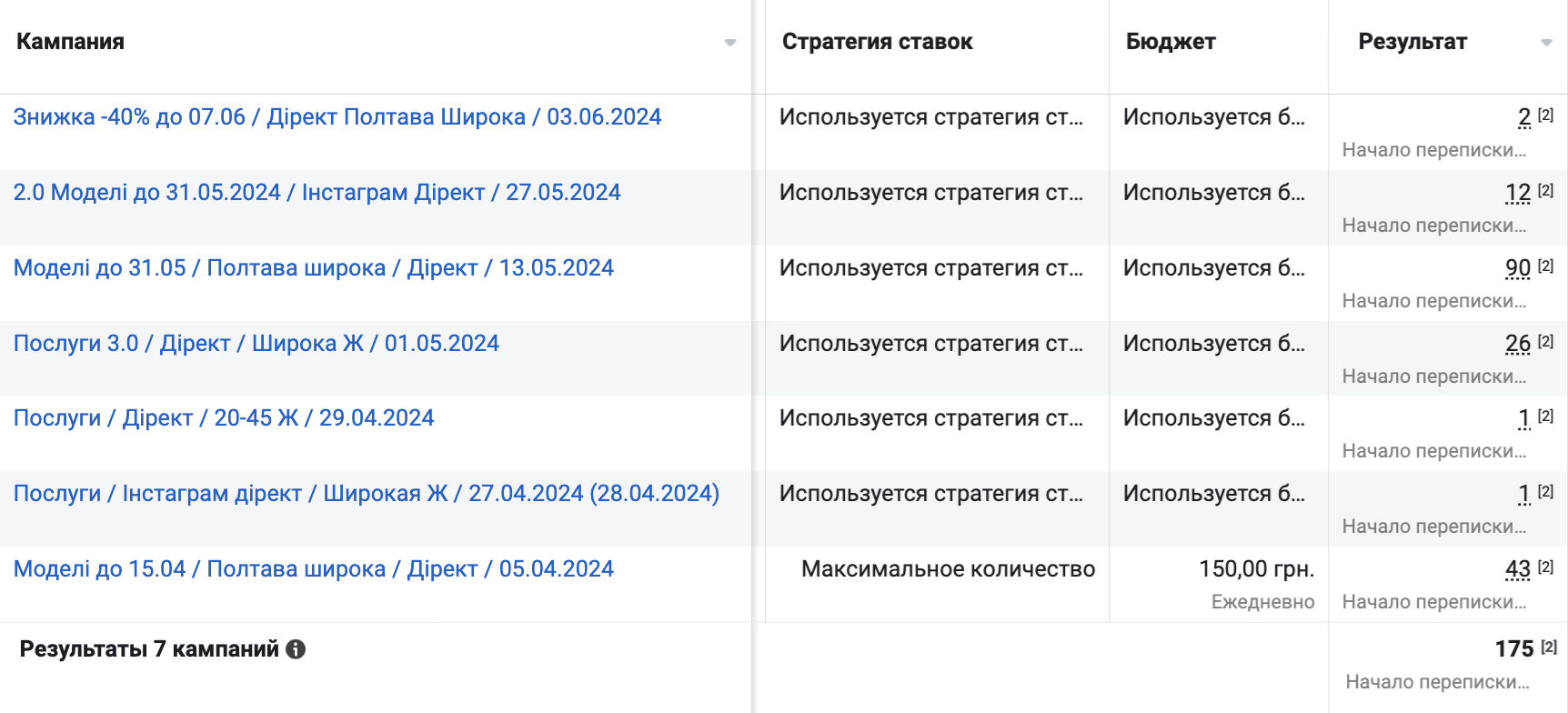Open campaign Послуги / Дірект / 20-45 Ж
Viewport: 1568px width, 713px height.
(224, 418)
